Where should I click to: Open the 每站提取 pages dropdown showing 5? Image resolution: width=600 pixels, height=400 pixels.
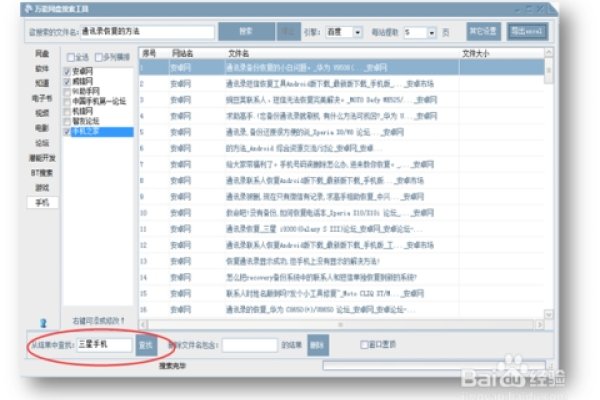click(432, 33)
